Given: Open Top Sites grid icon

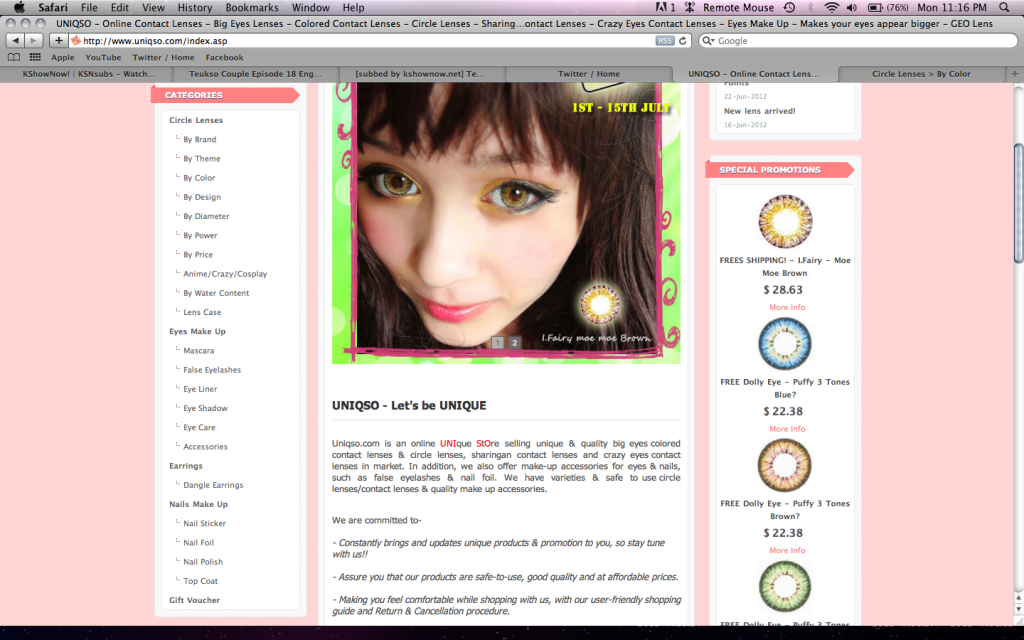Looking at the screenshot, I should coord(35,57).
